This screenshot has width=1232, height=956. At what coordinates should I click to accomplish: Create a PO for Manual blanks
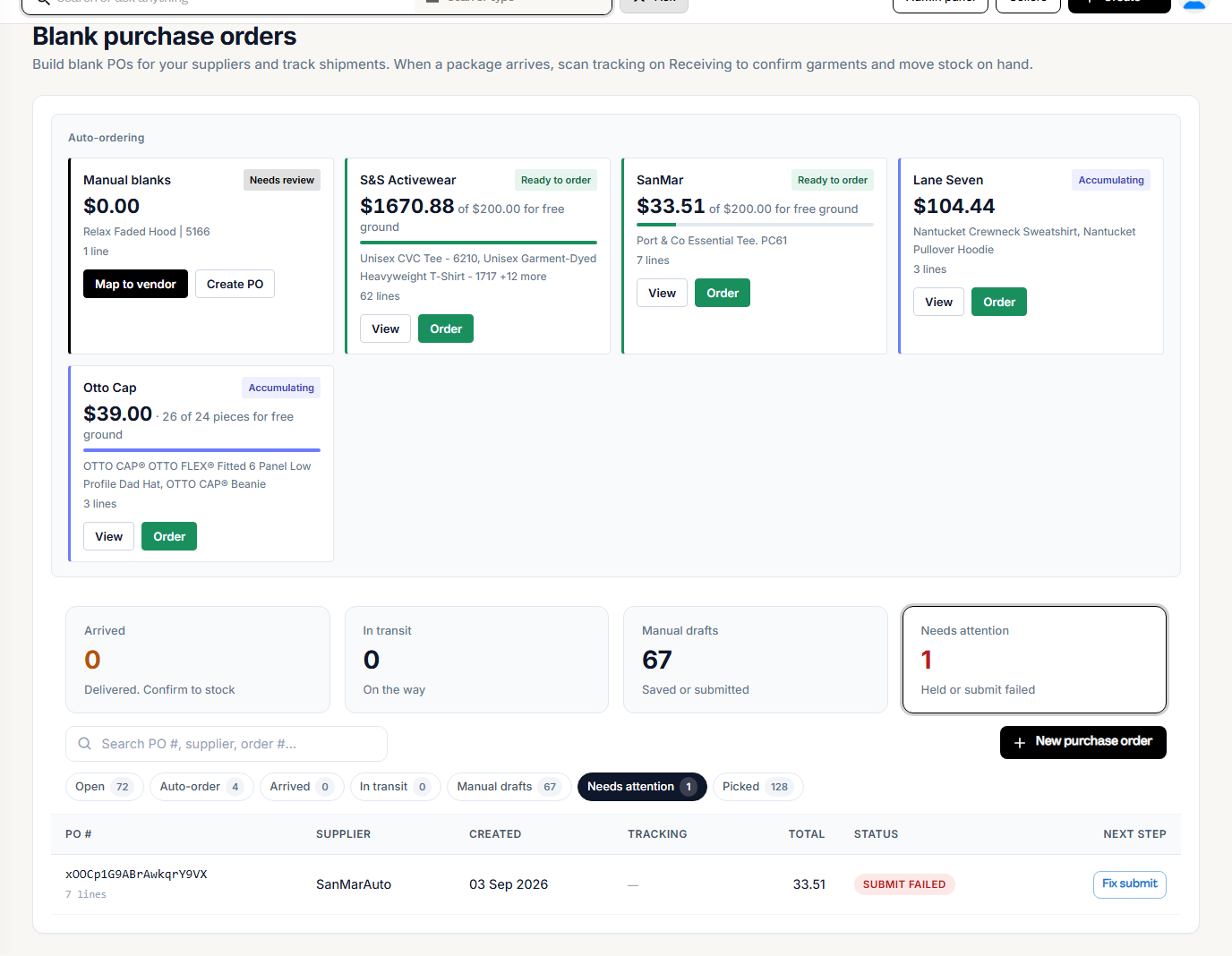[235, 284]
